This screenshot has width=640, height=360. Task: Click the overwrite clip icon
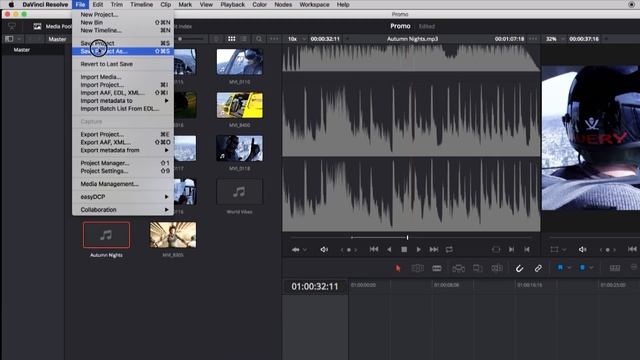click(477, 268)
